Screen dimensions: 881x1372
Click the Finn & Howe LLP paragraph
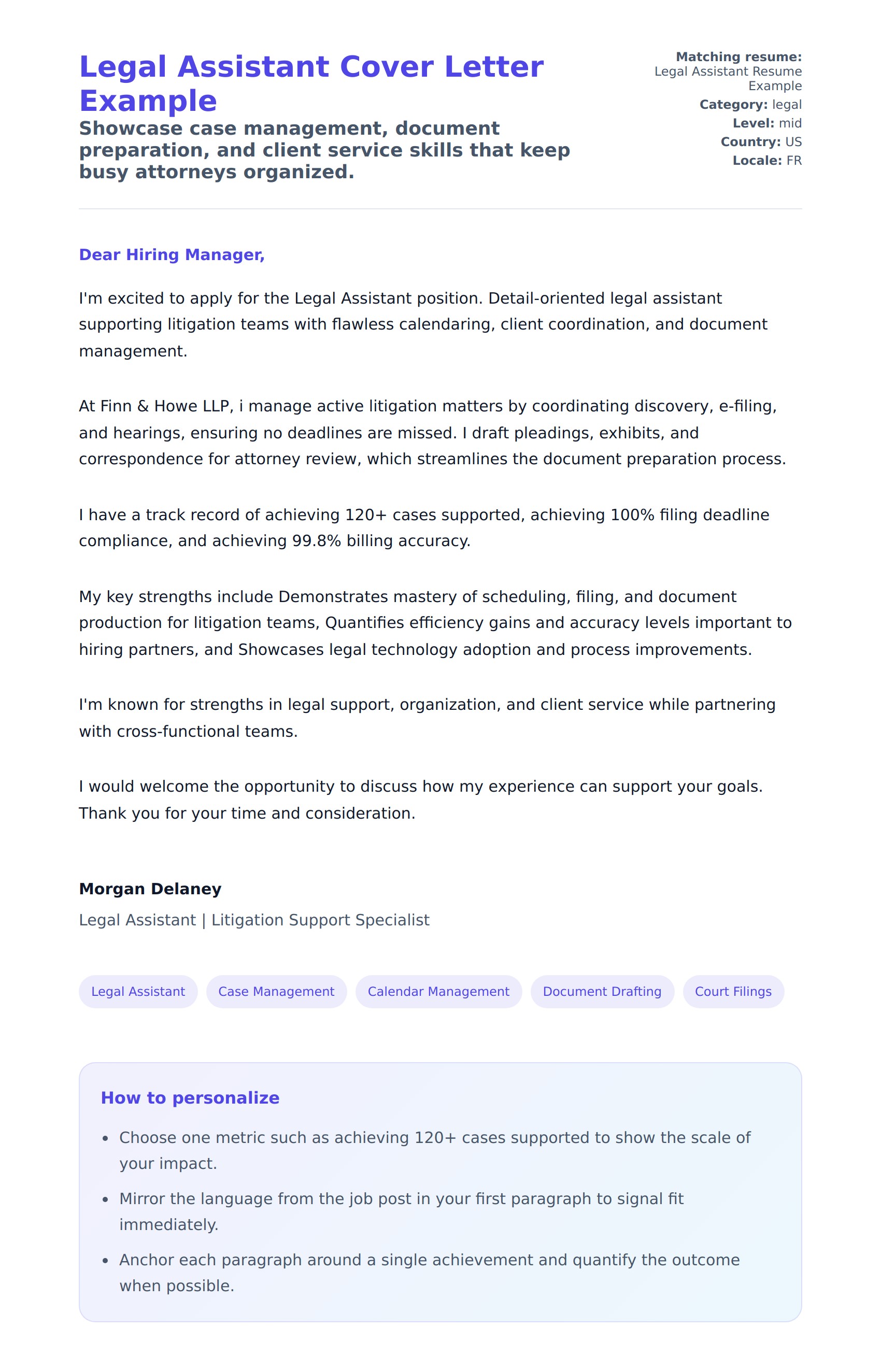[x=432, y=432]
